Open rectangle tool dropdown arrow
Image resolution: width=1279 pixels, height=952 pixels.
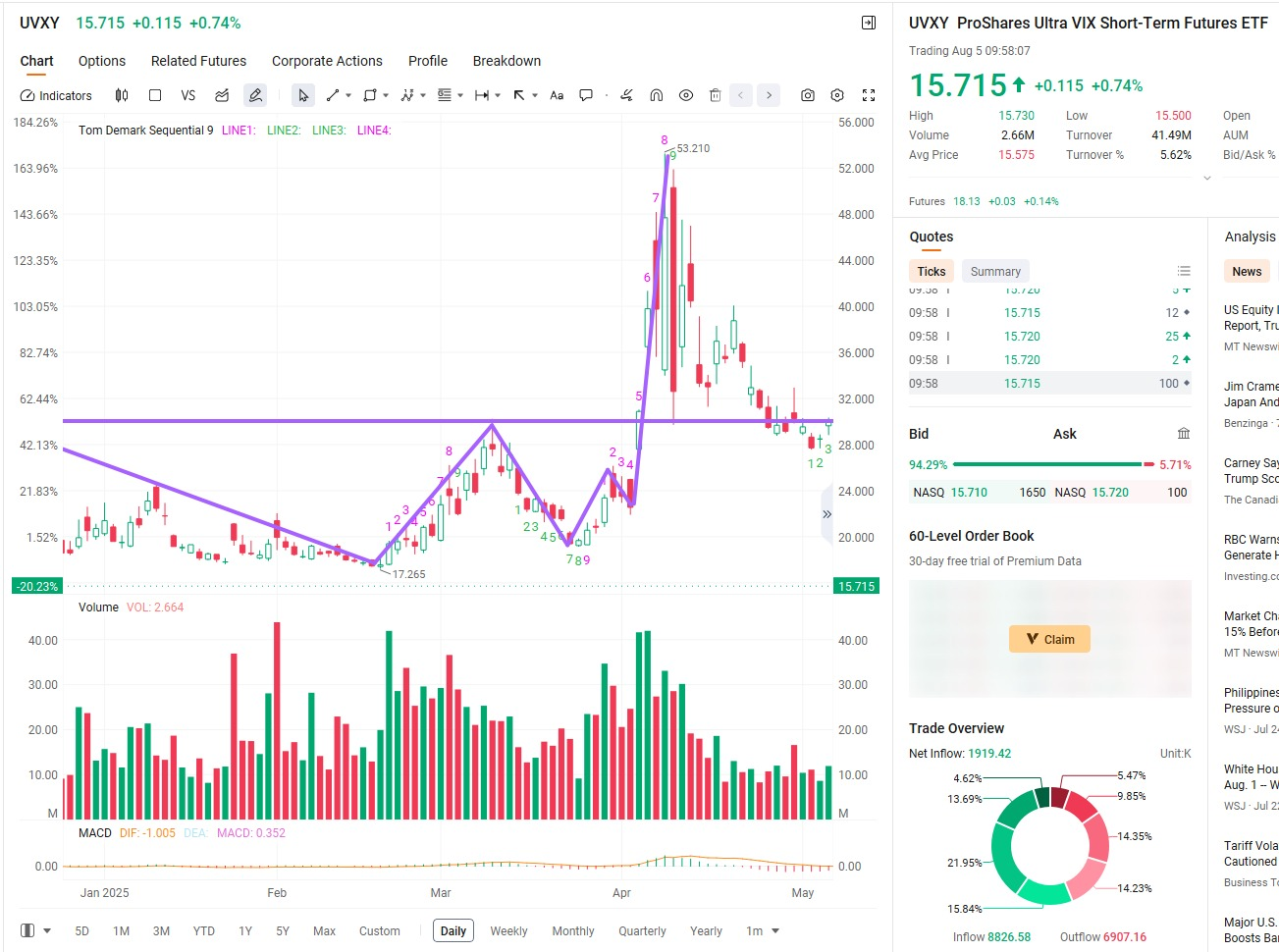click(386, 96)
